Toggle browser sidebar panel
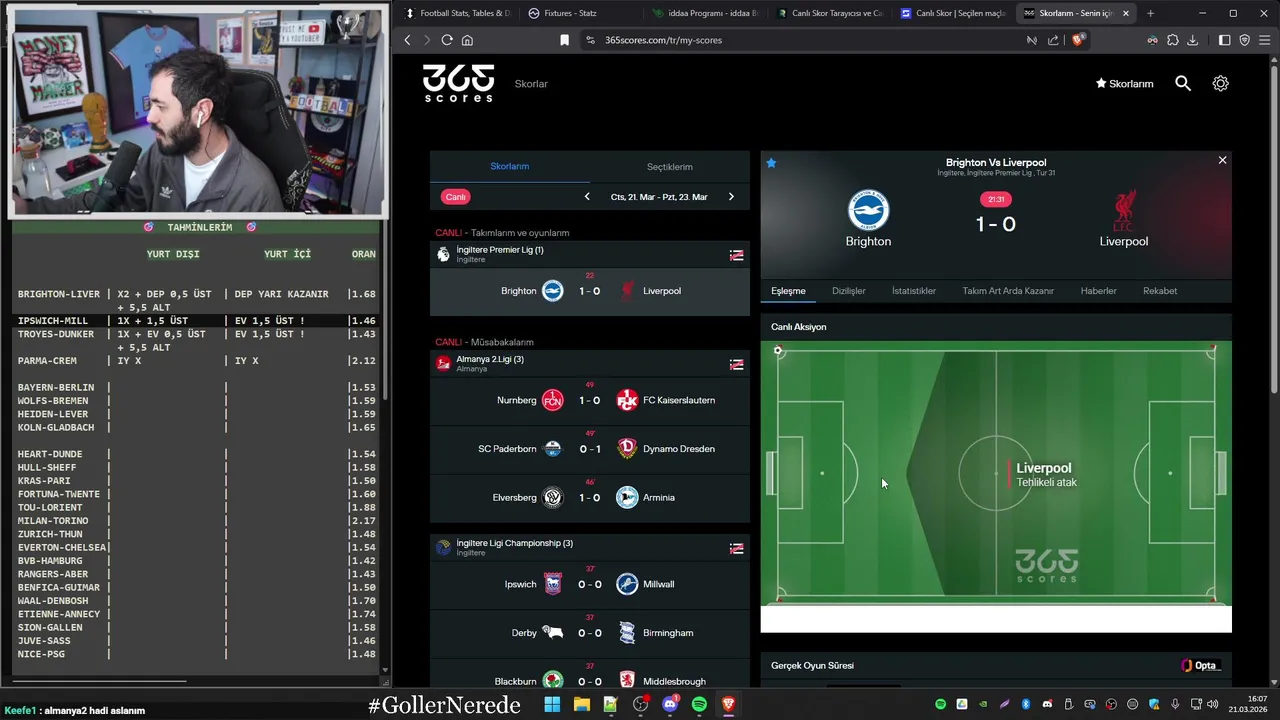The image size is (1280, 720). (x=1224, y=40)
